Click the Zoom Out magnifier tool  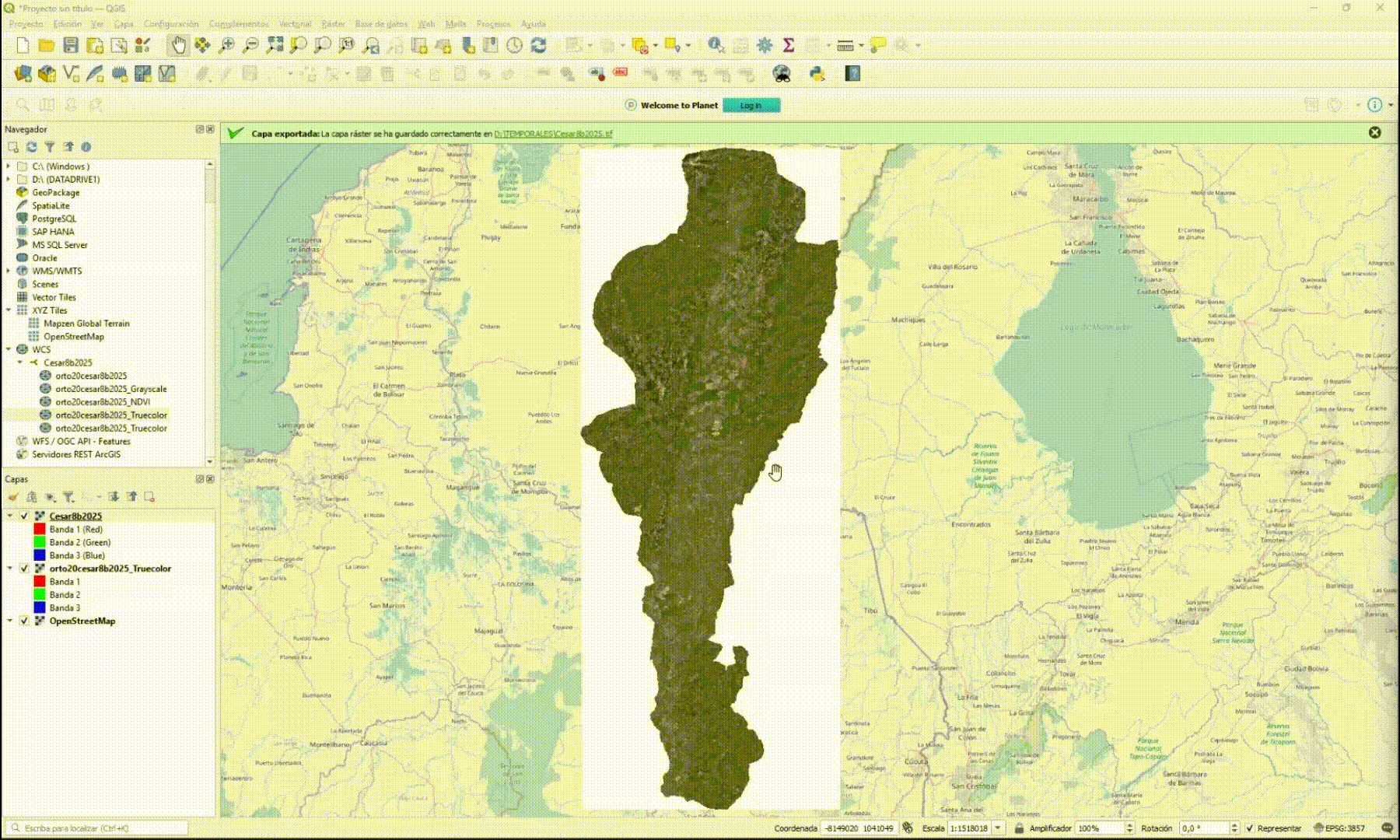coord(250,45)
